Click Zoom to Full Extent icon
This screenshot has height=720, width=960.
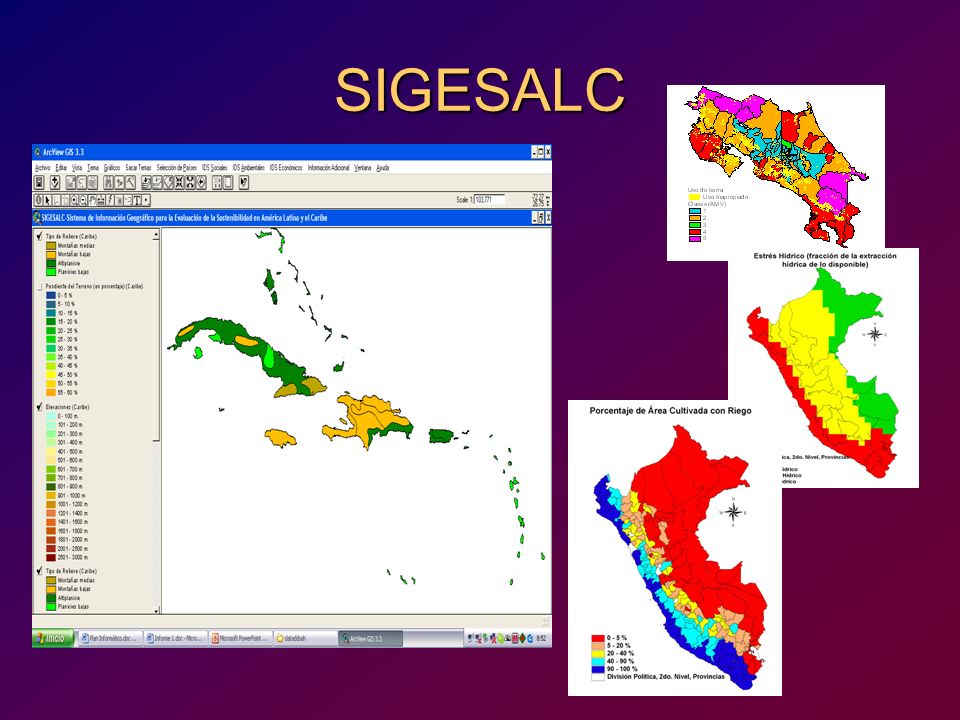146,182
